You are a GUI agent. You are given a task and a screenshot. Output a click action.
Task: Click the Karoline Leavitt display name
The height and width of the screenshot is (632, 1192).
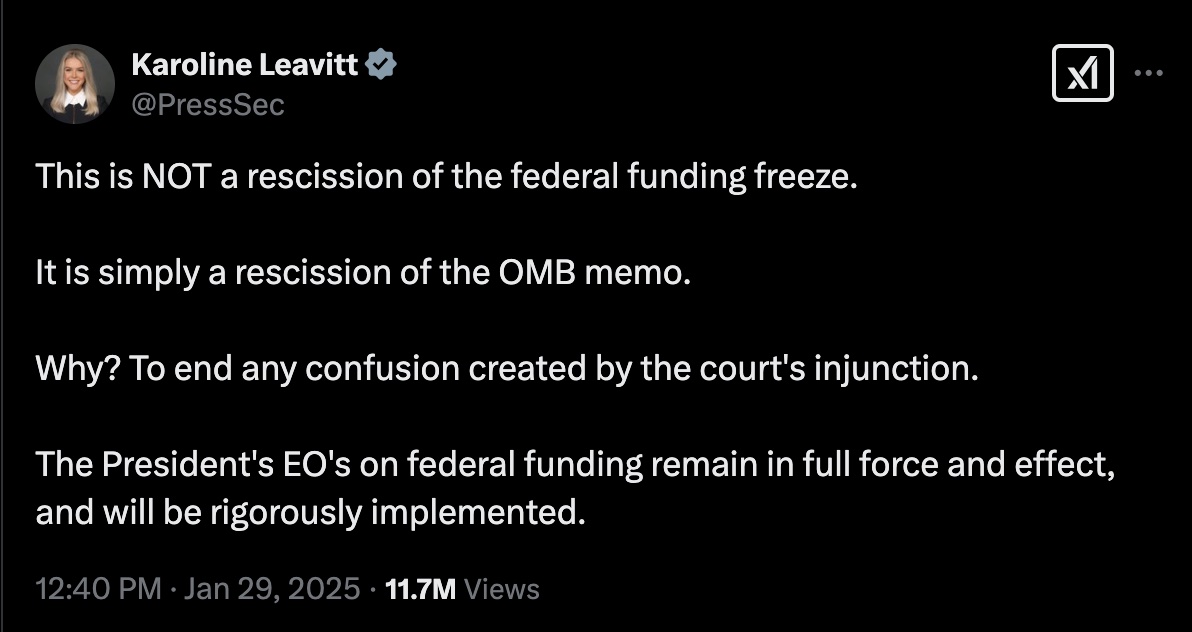(x=245, y=66)
